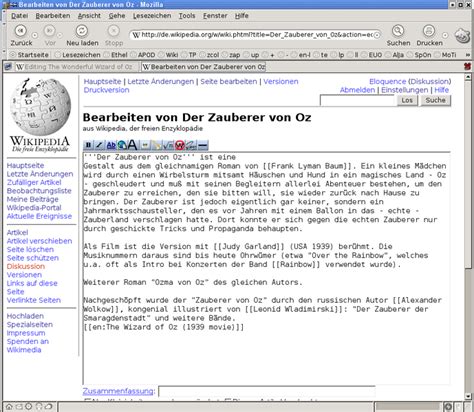Open IRC chat status bar icon

(x=49, y=407)
